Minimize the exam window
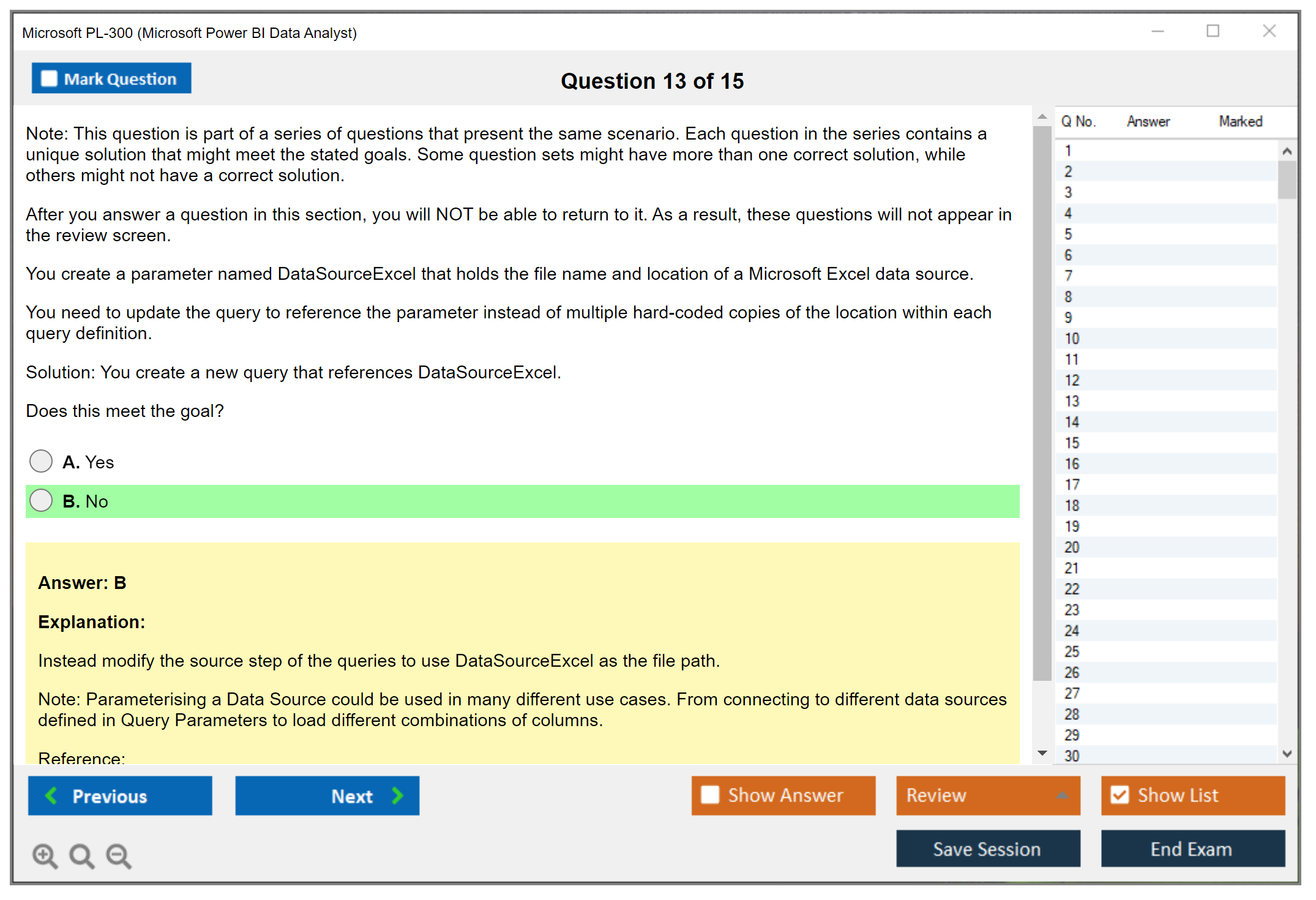This screenshot has height=900, width=1316. [x=1157, y=31]
